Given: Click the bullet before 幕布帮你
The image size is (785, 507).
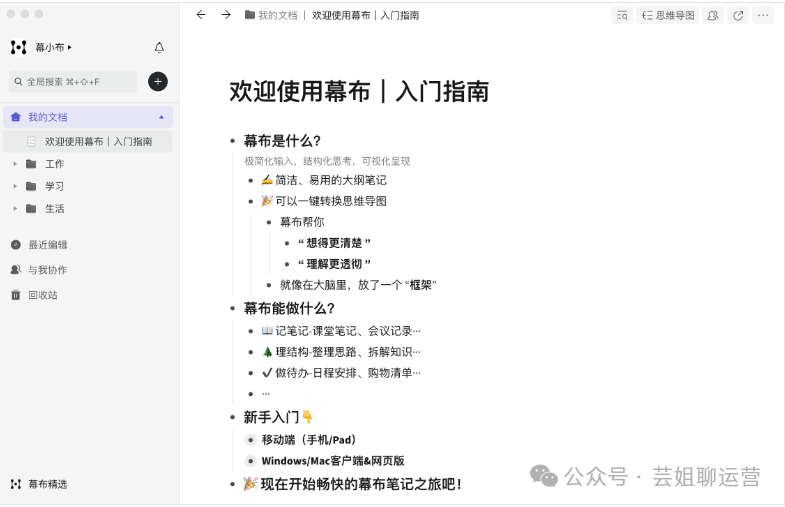Looking at the screenshot, I should pyautogui.click(x=269, y=222).
